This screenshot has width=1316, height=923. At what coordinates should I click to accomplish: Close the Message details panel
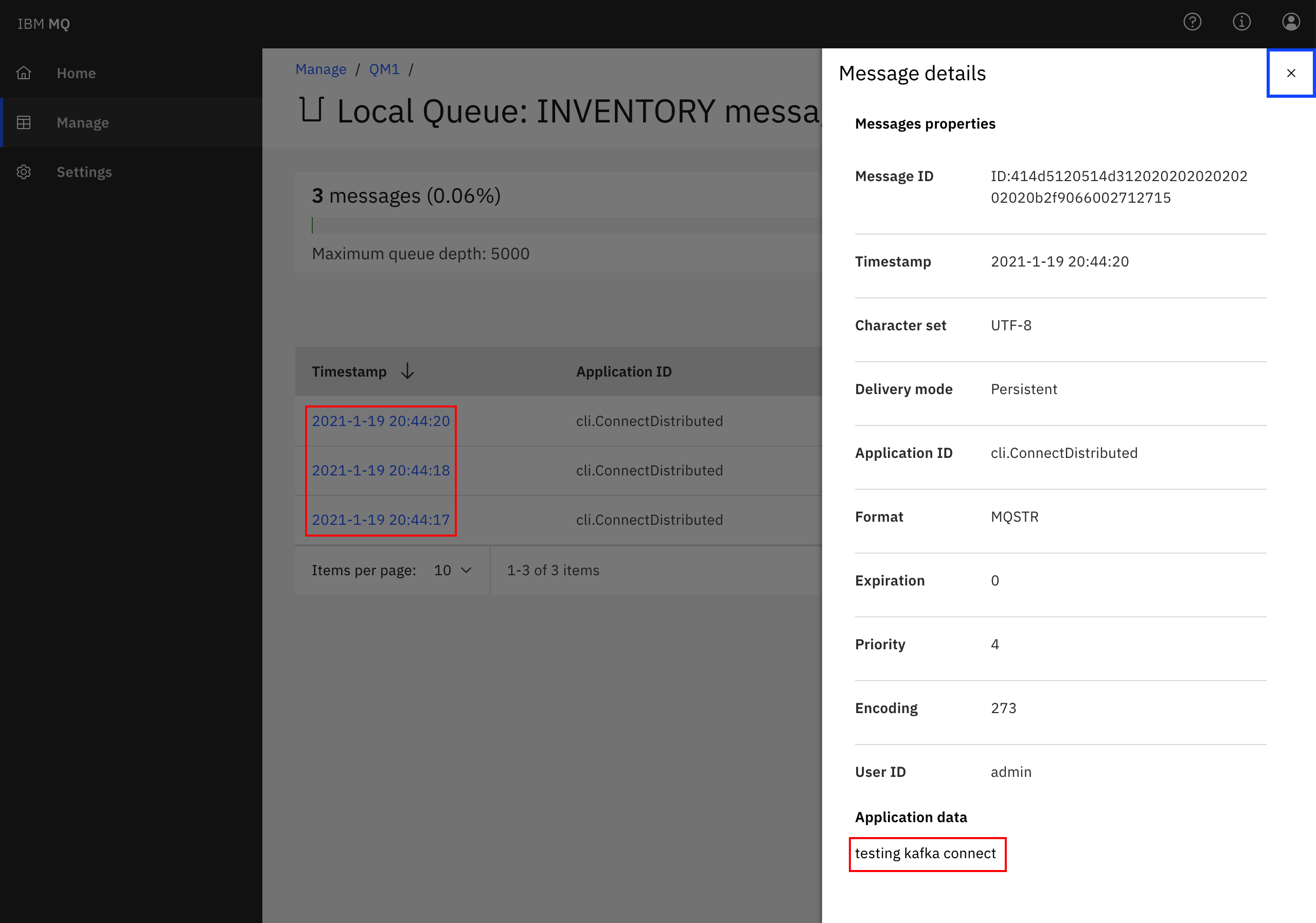1291,73
